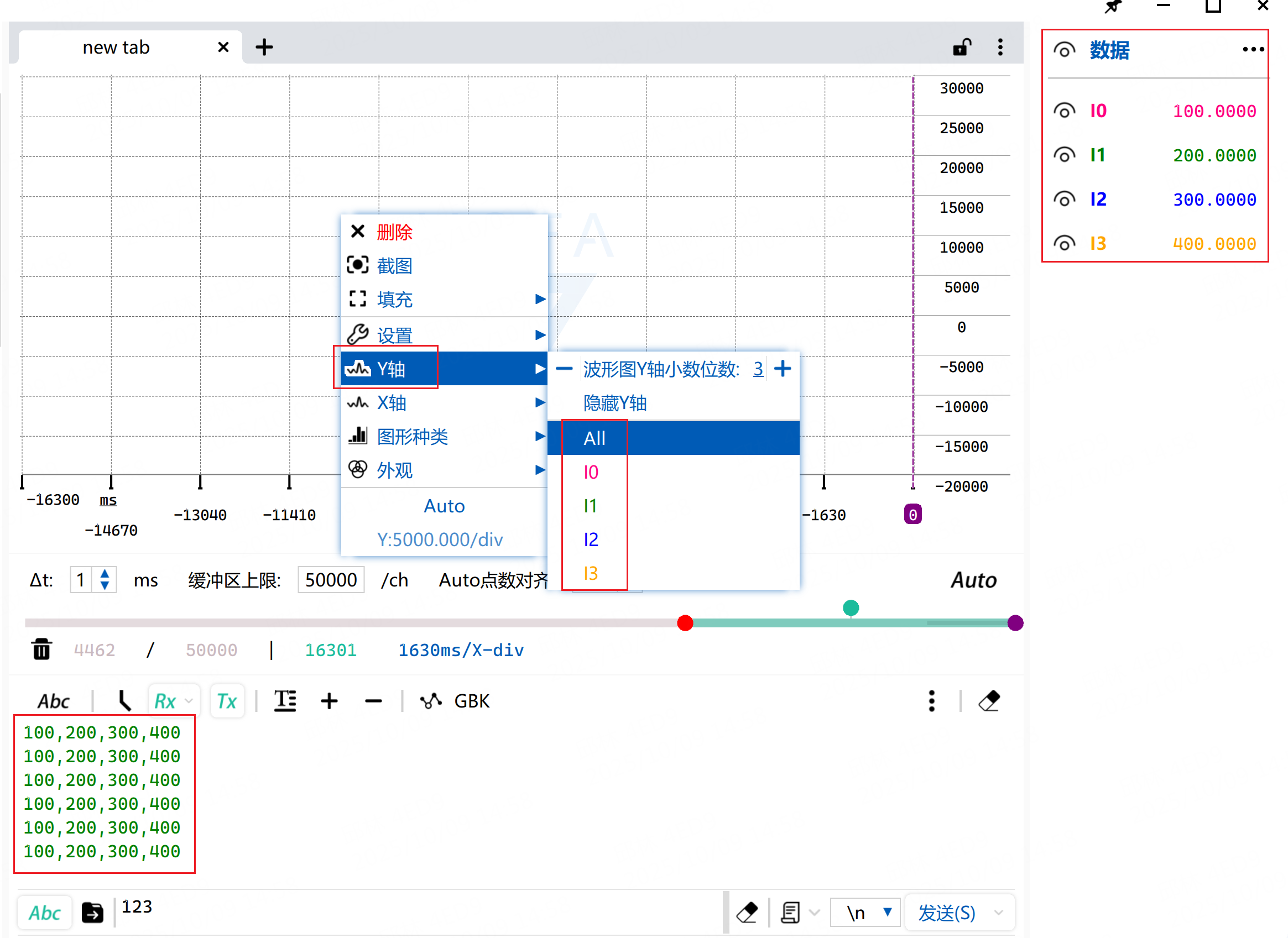Viewport: 1288px width, 938px height.
Task: Click the minus icon to shrink font
Action: [x=373, y=701]
